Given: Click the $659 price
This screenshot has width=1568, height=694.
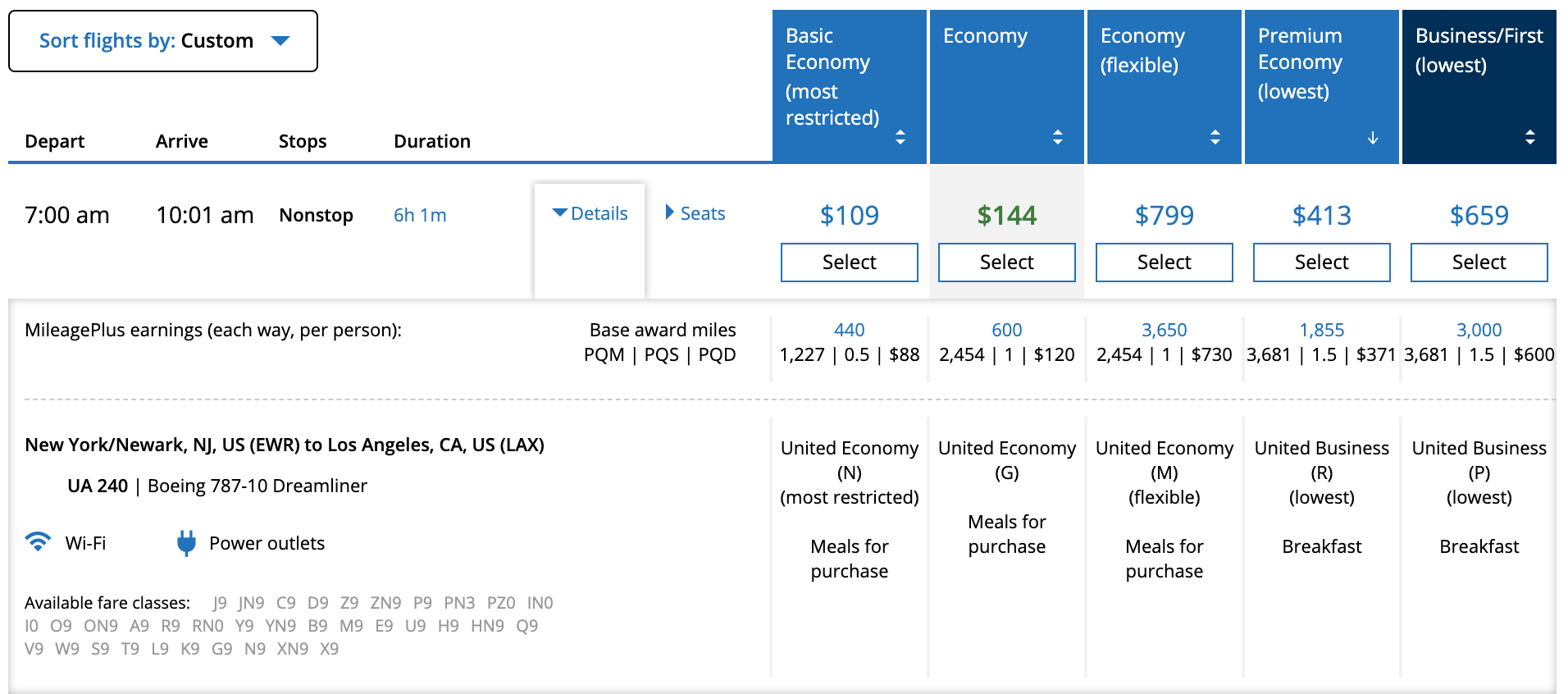Looking at the screenshot, I should coord(1479,215).
